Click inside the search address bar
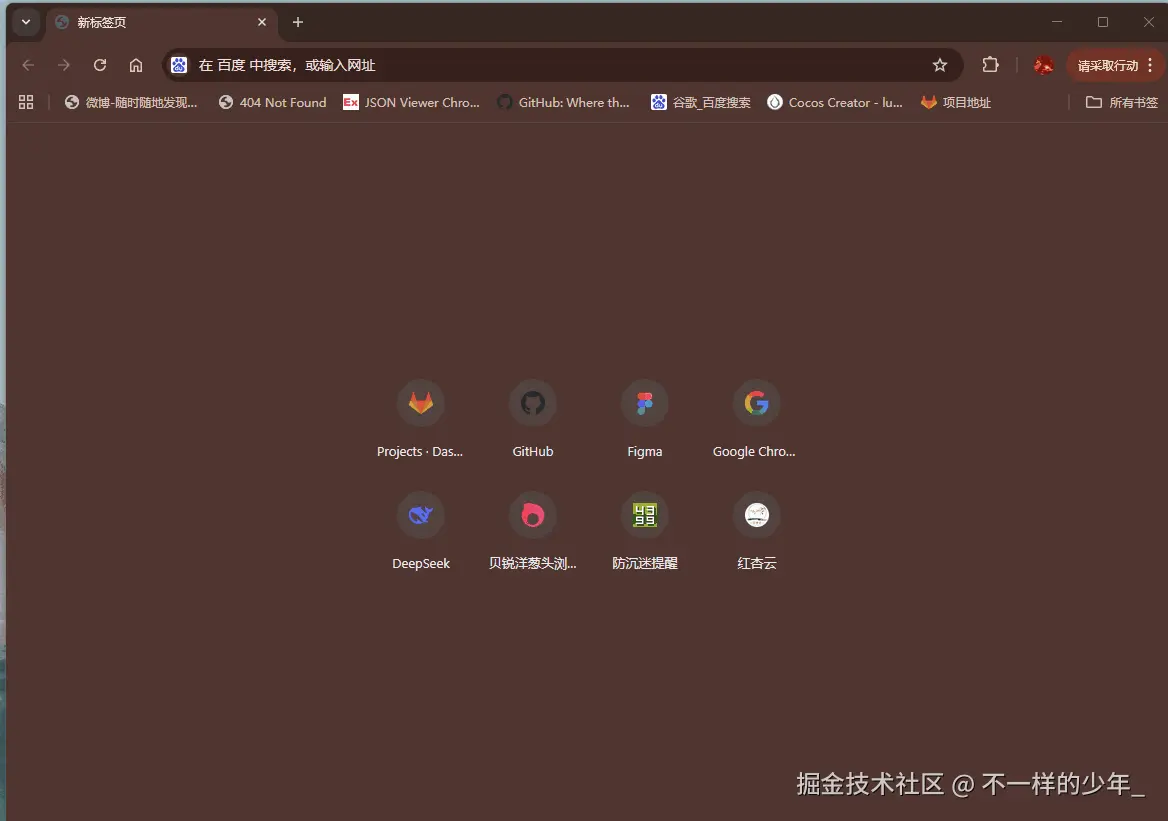1168x821 pixels. pos(550,64)
